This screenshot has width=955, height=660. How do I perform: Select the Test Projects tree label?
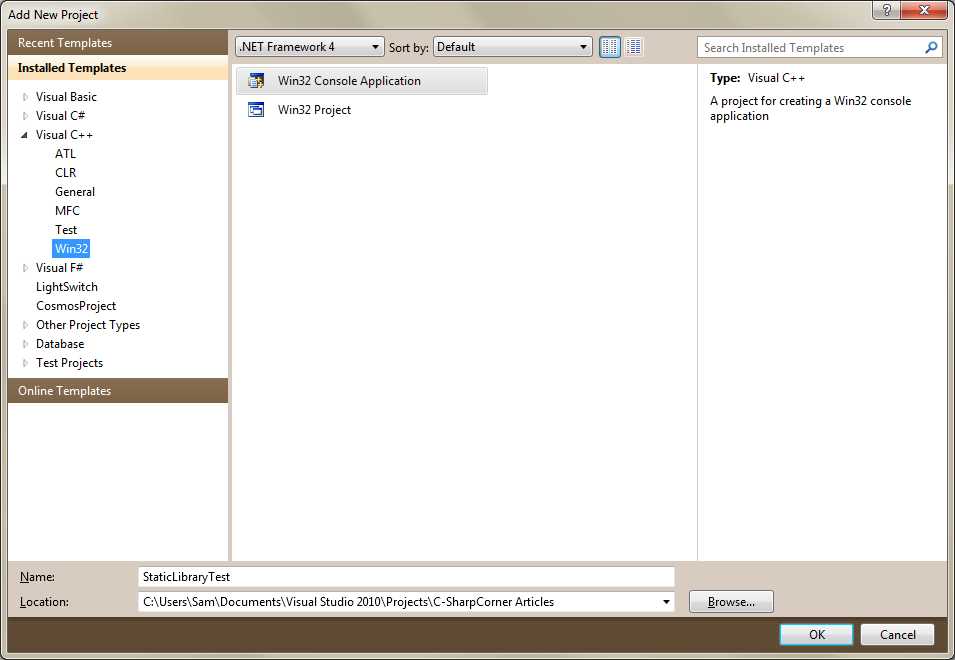pyautogui.click(x=69, y=363)
